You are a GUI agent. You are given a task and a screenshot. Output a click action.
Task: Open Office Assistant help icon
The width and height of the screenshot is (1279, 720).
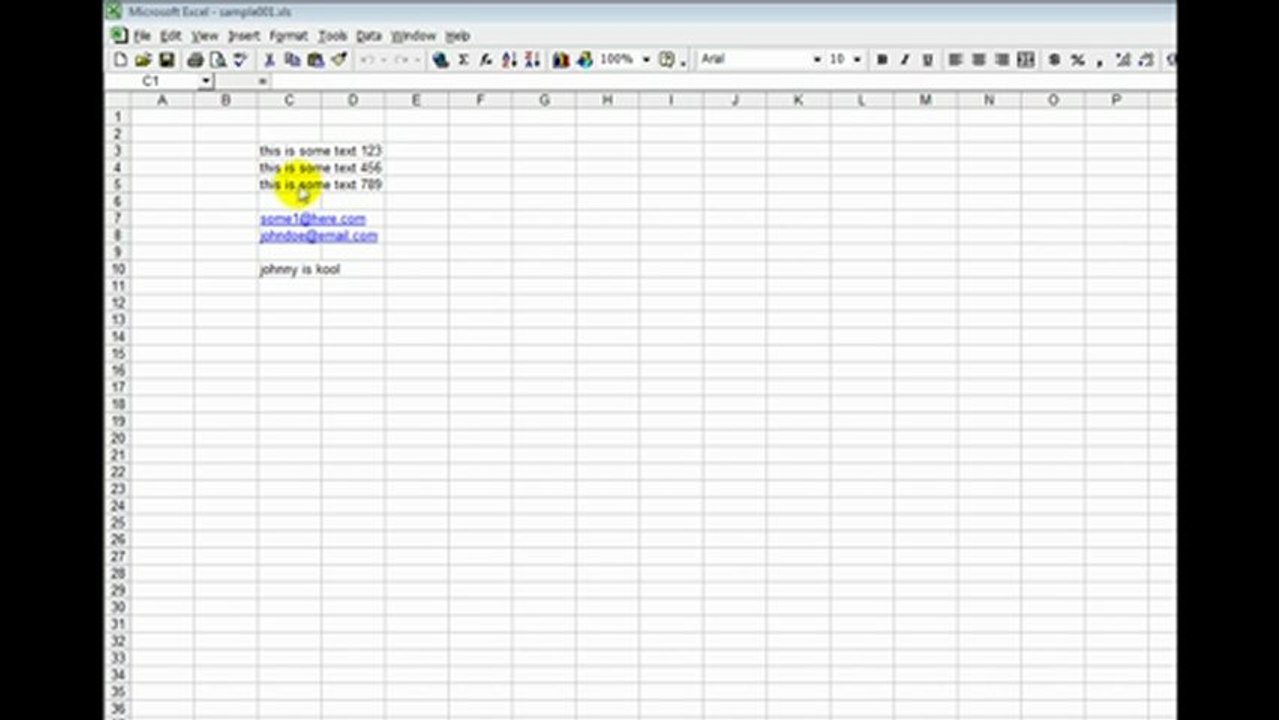click(x=667, y=60)
